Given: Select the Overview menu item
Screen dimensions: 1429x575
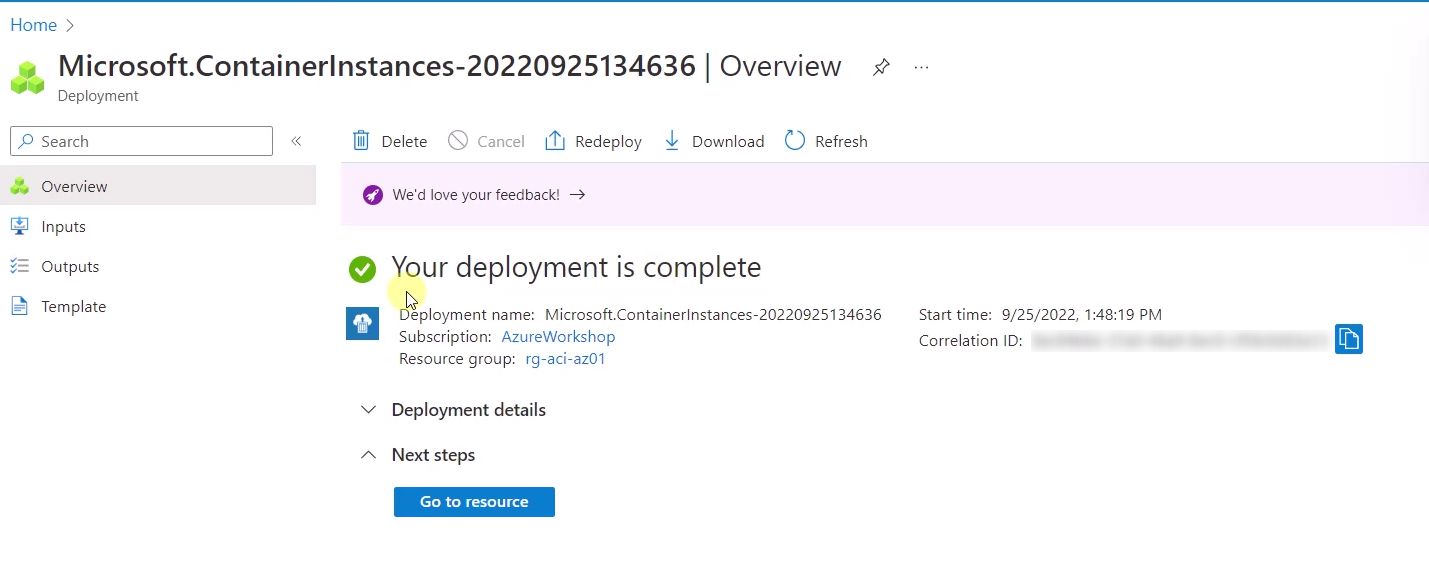Looking at the screenshot, I should [x=158, y=186].
